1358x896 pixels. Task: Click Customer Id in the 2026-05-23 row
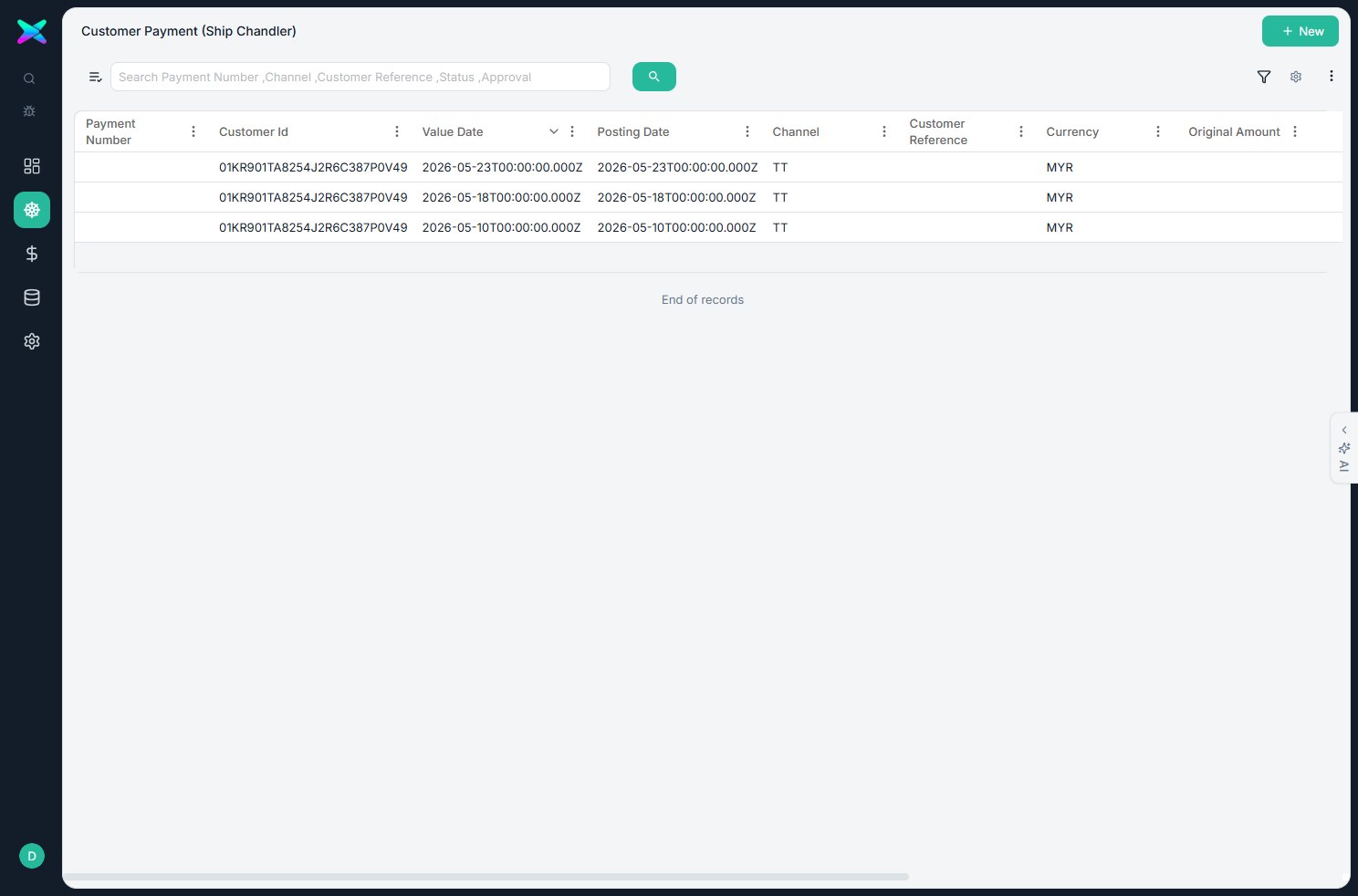coord(313,167)
